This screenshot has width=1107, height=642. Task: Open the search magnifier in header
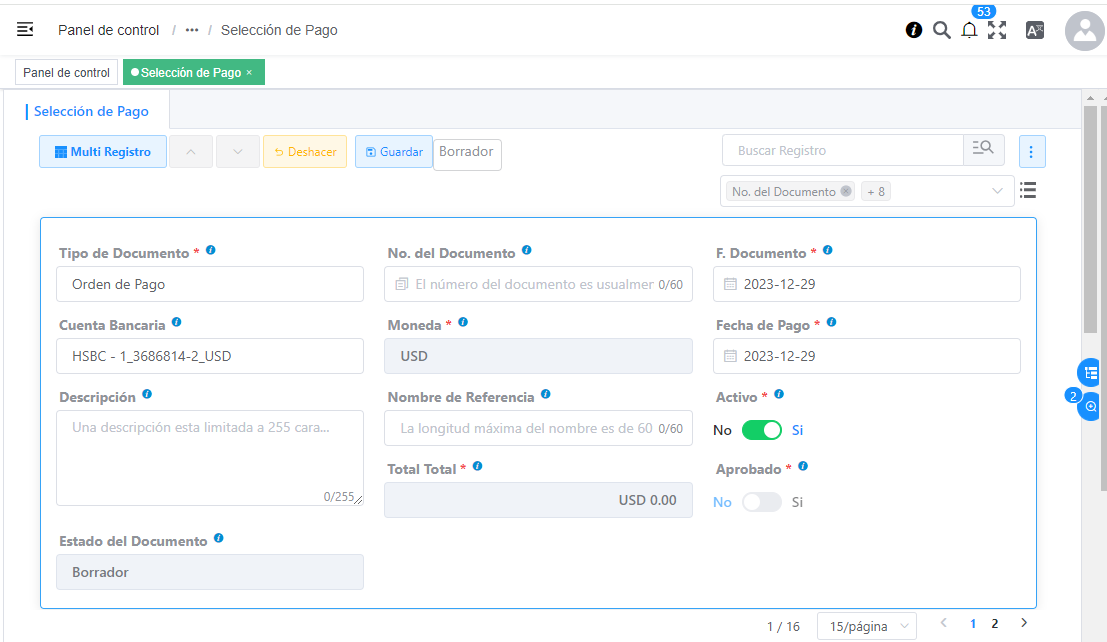[x=941, y=30]
